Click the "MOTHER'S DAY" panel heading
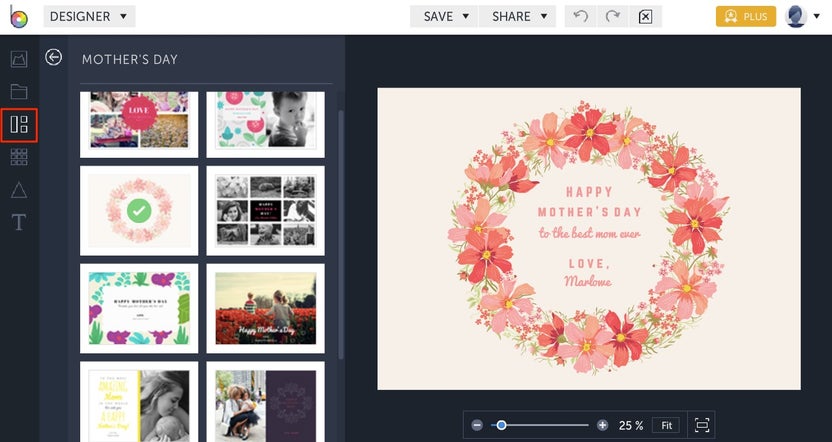Image resolution: width=832 pixels, height=442 pixels. coord(130,59)
